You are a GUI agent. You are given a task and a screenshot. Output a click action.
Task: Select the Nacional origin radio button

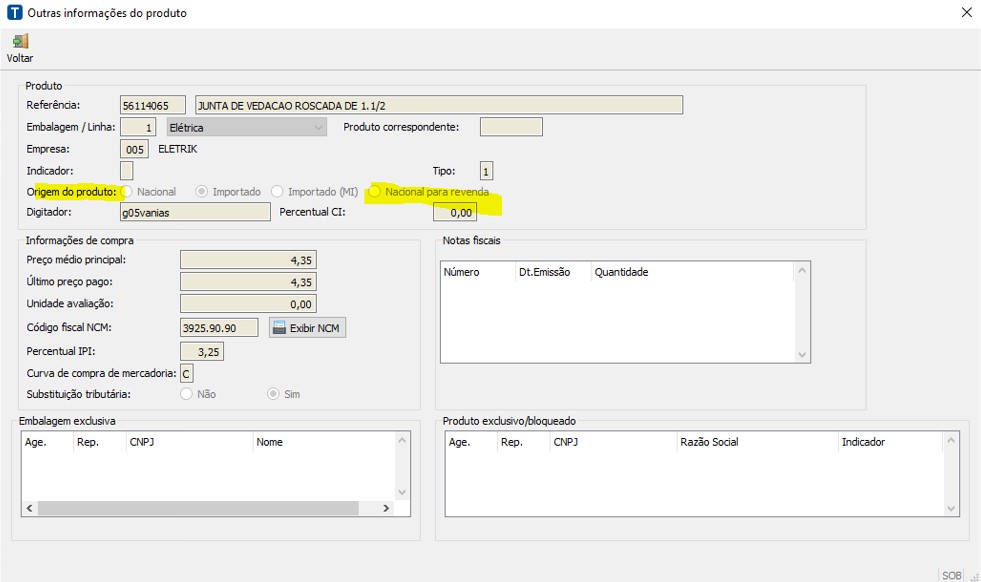tap(127, 191)
